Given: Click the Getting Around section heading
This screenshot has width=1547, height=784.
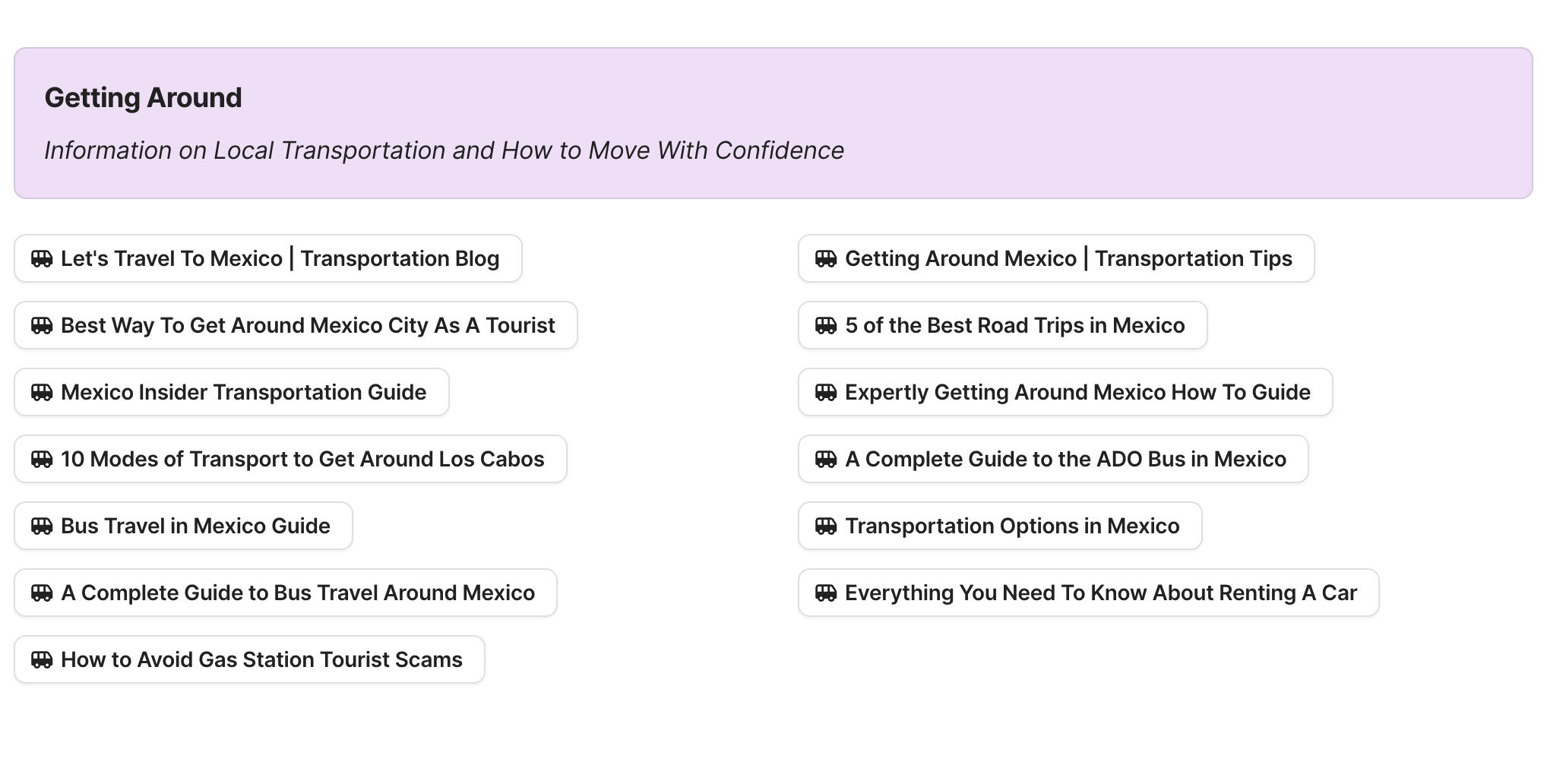Looking at the screenshot, I should 144,98.
